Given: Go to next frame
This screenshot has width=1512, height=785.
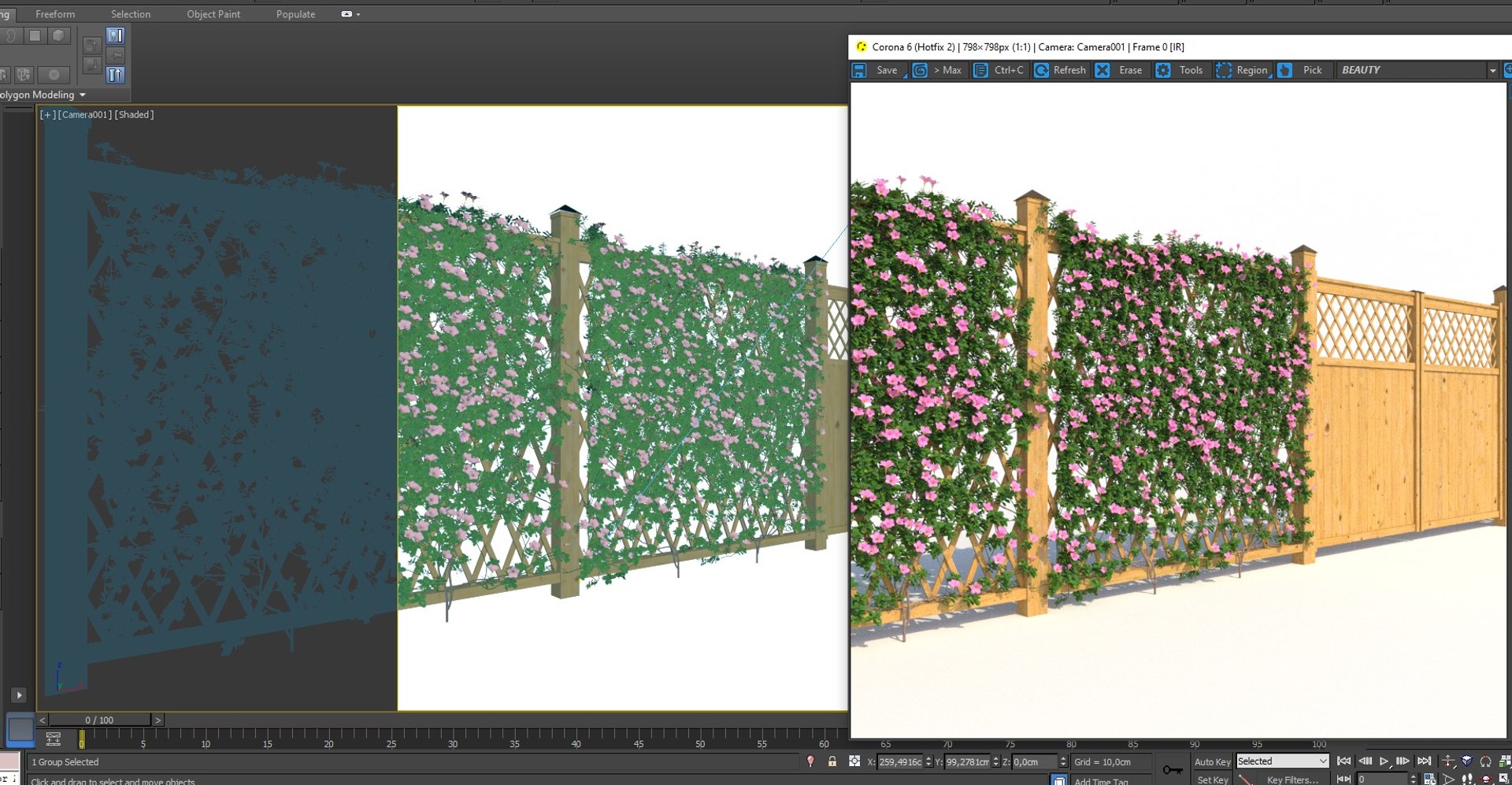Looking at the screenshot, I should (1403, 761).
